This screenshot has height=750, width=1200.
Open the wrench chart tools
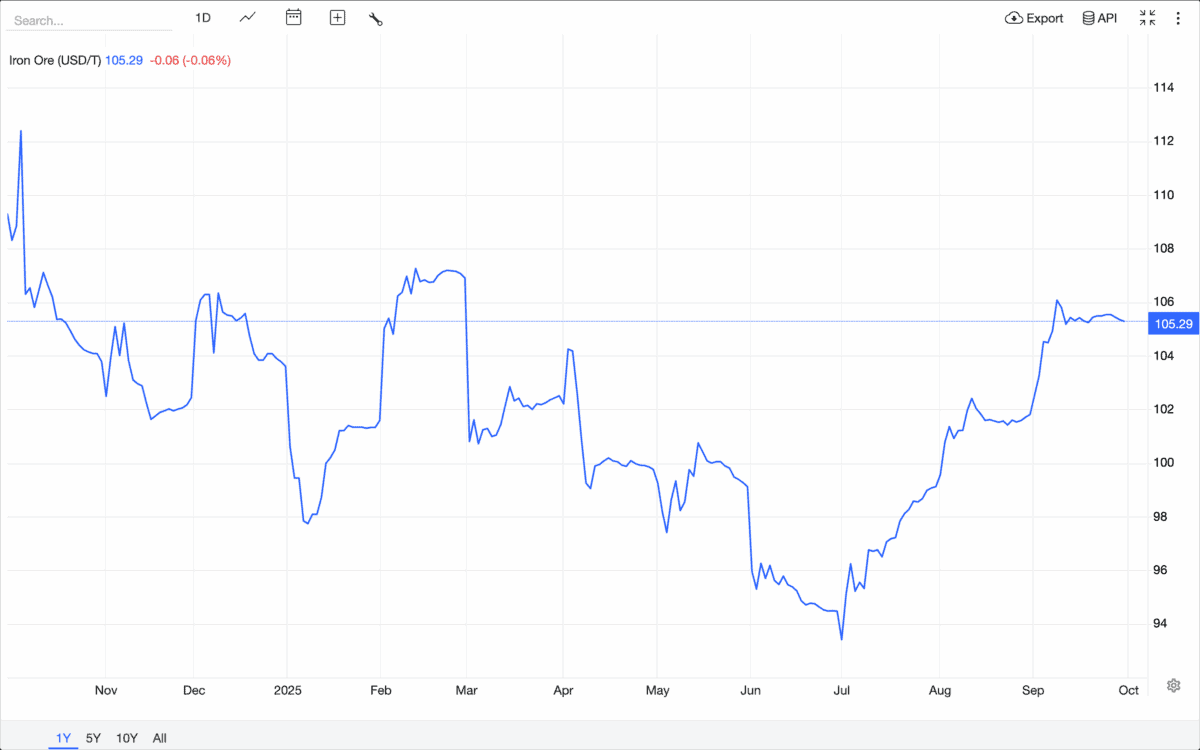click(376, 18)
